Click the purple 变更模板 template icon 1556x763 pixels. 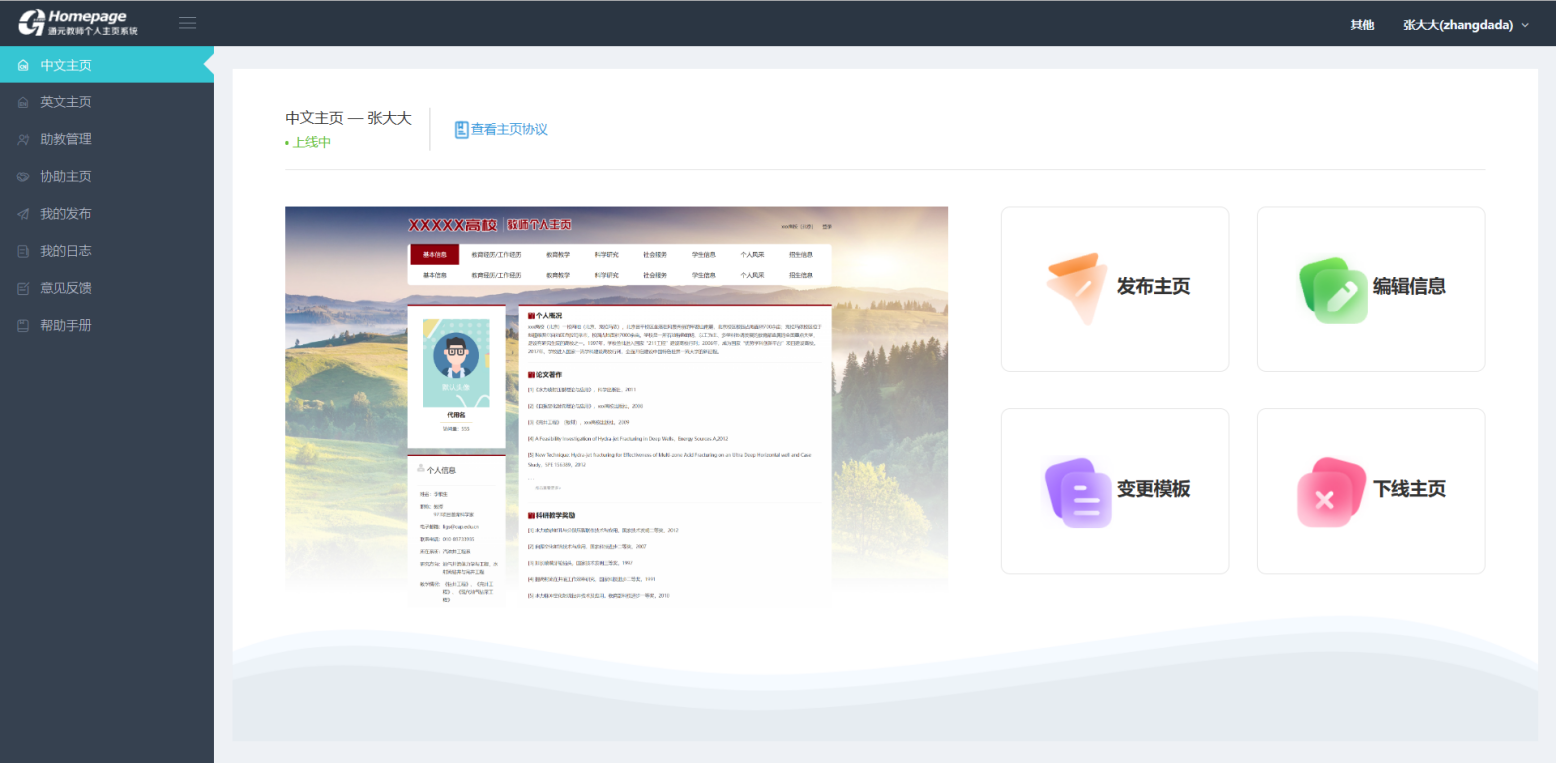1078,491
